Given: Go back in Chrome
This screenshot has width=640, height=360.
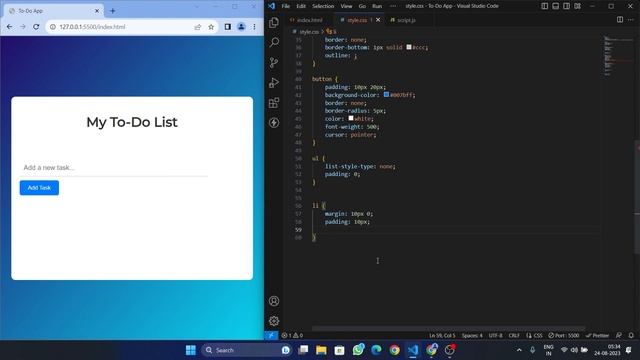Looking at the screenshot, I should pyautogui.click(x=9, y=27).
